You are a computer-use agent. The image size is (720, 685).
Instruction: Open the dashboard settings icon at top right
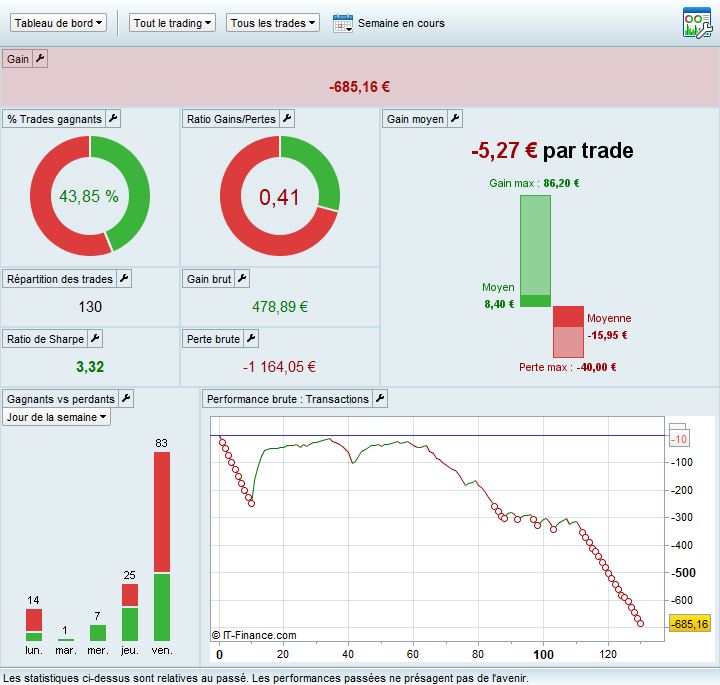pos(697,23)
